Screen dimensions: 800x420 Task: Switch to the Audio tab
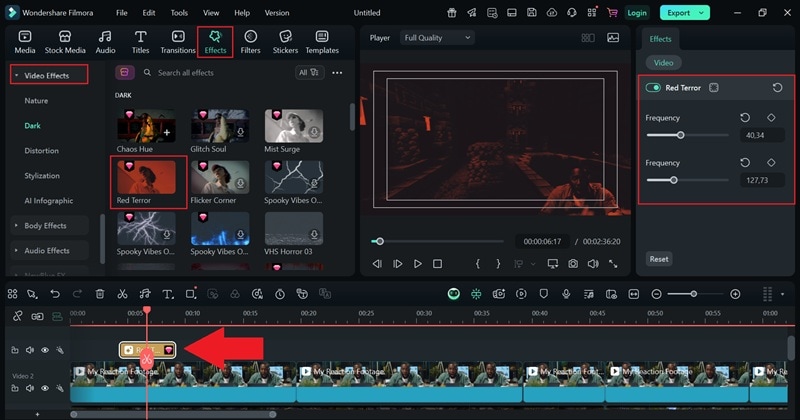(105, 42)
